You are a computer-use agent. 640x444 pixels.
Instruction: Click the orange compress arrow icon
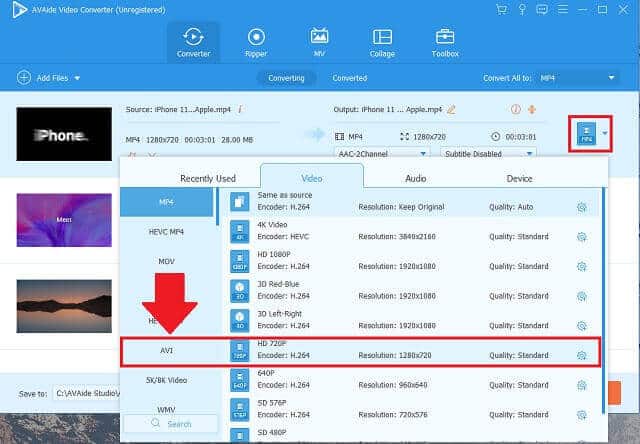point(532,109)
